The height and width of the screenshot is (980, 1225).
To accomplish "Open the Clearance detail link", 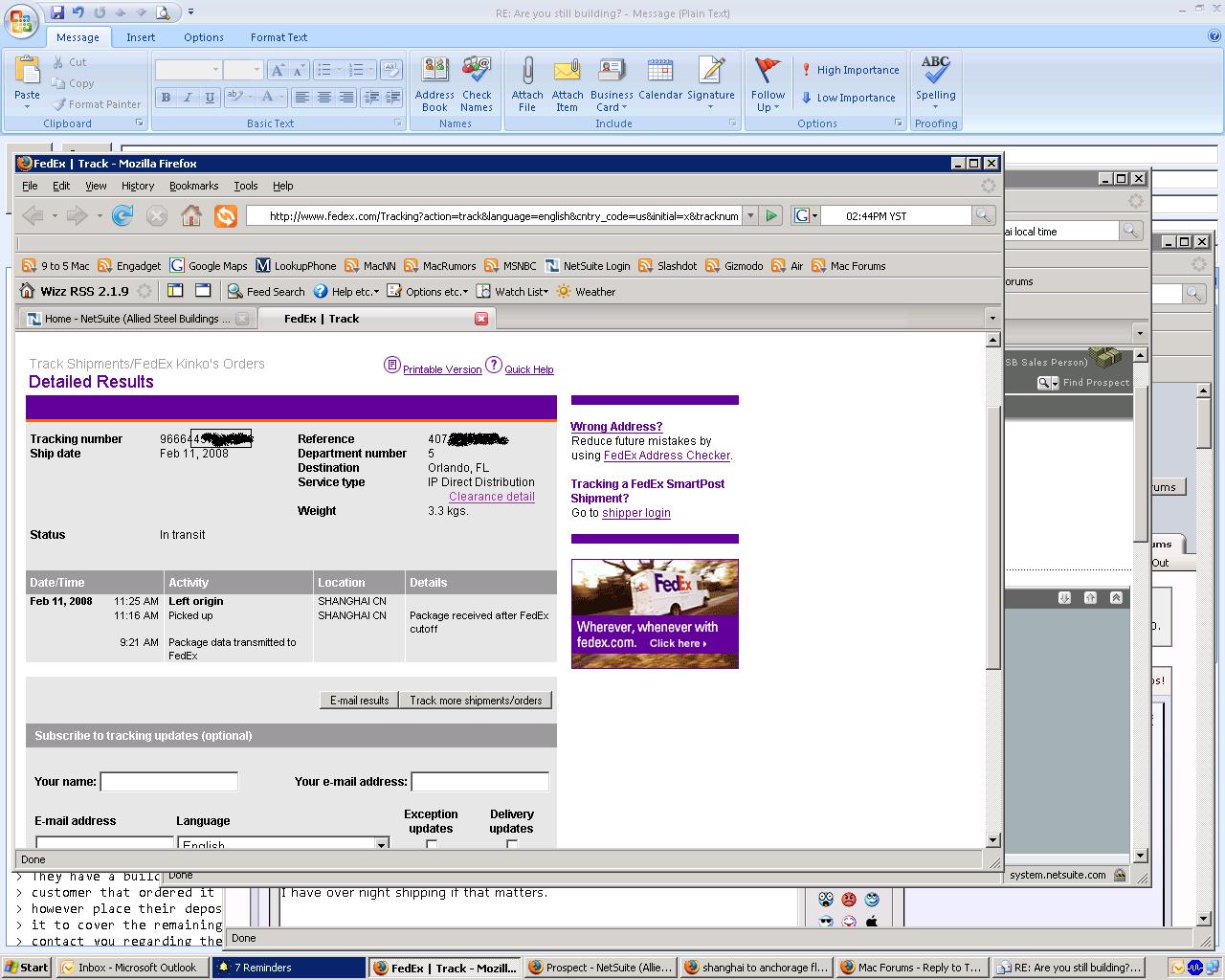I will click(x=492, y=497).
